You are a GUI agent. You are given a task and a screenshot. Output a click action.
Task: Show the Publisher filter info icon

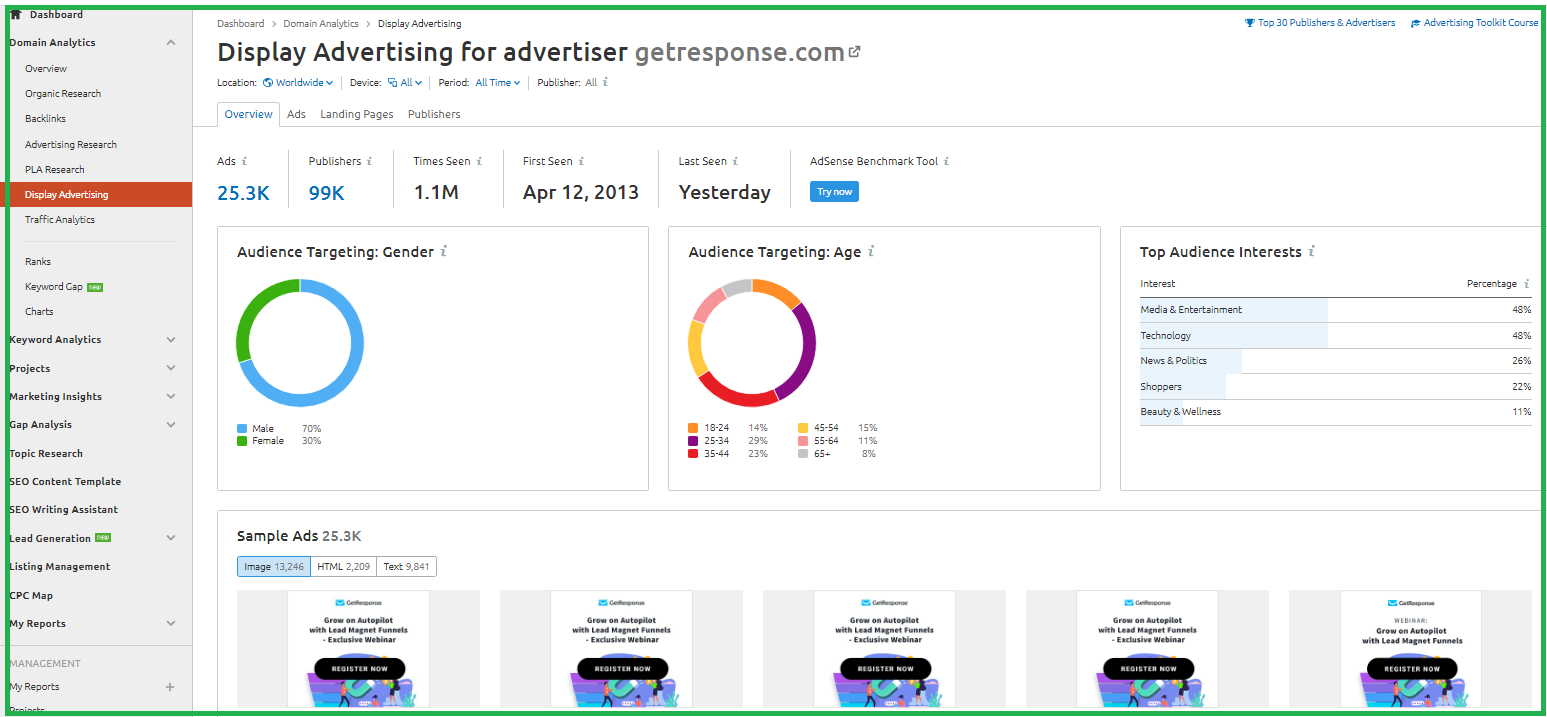(606, 83)
